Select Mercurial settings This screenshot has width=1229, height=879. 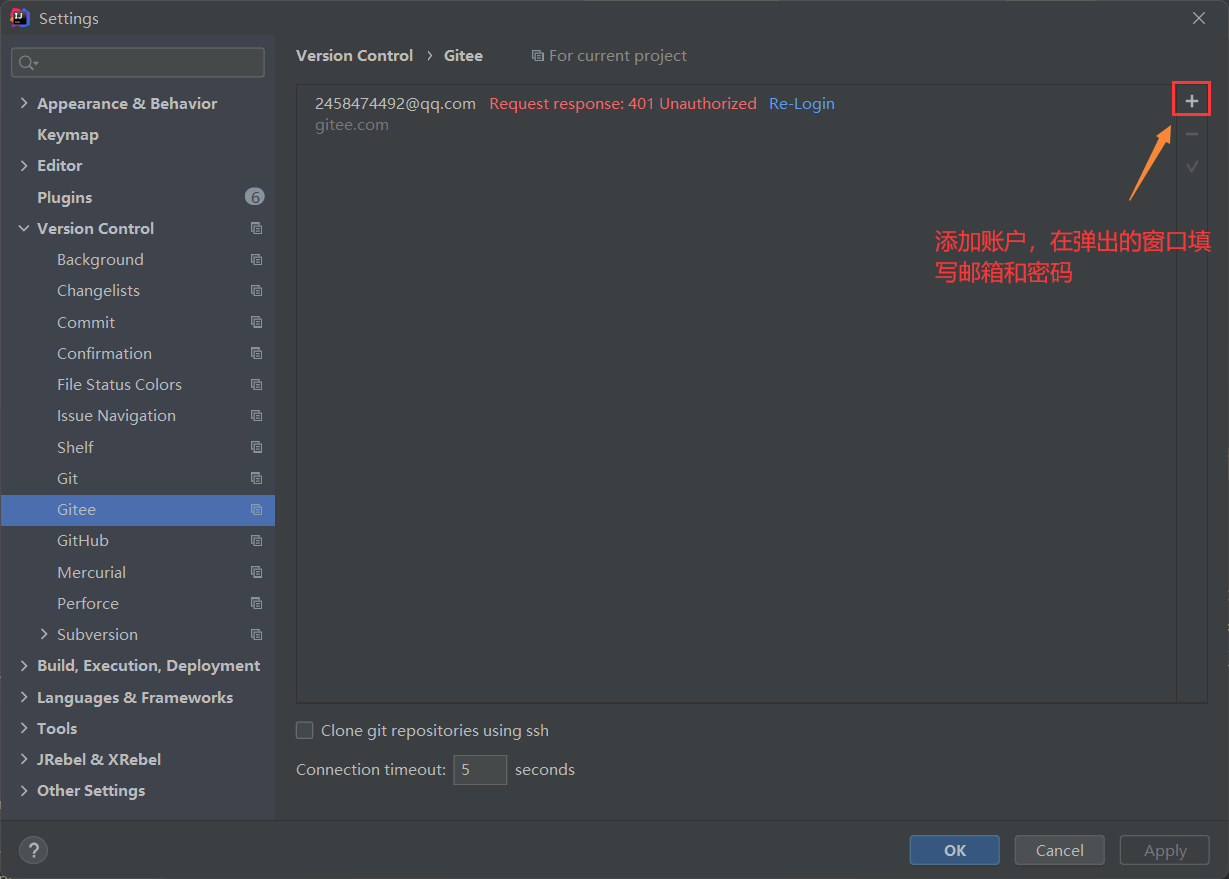pyautogui.click(x=91, y=572)
